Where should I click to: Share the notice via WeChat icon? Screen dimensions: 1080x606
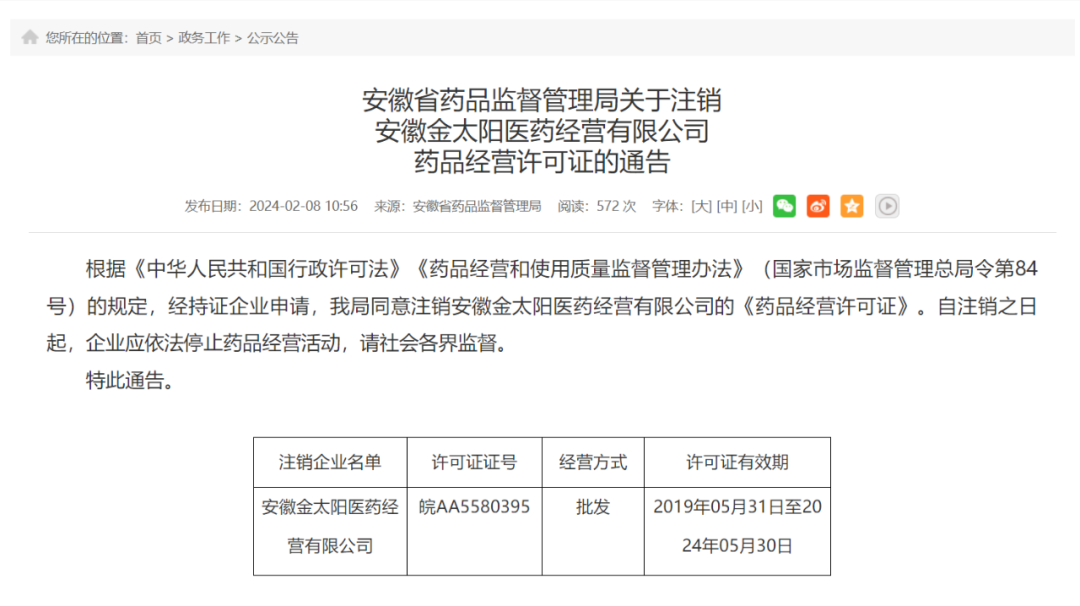[785, 206]
